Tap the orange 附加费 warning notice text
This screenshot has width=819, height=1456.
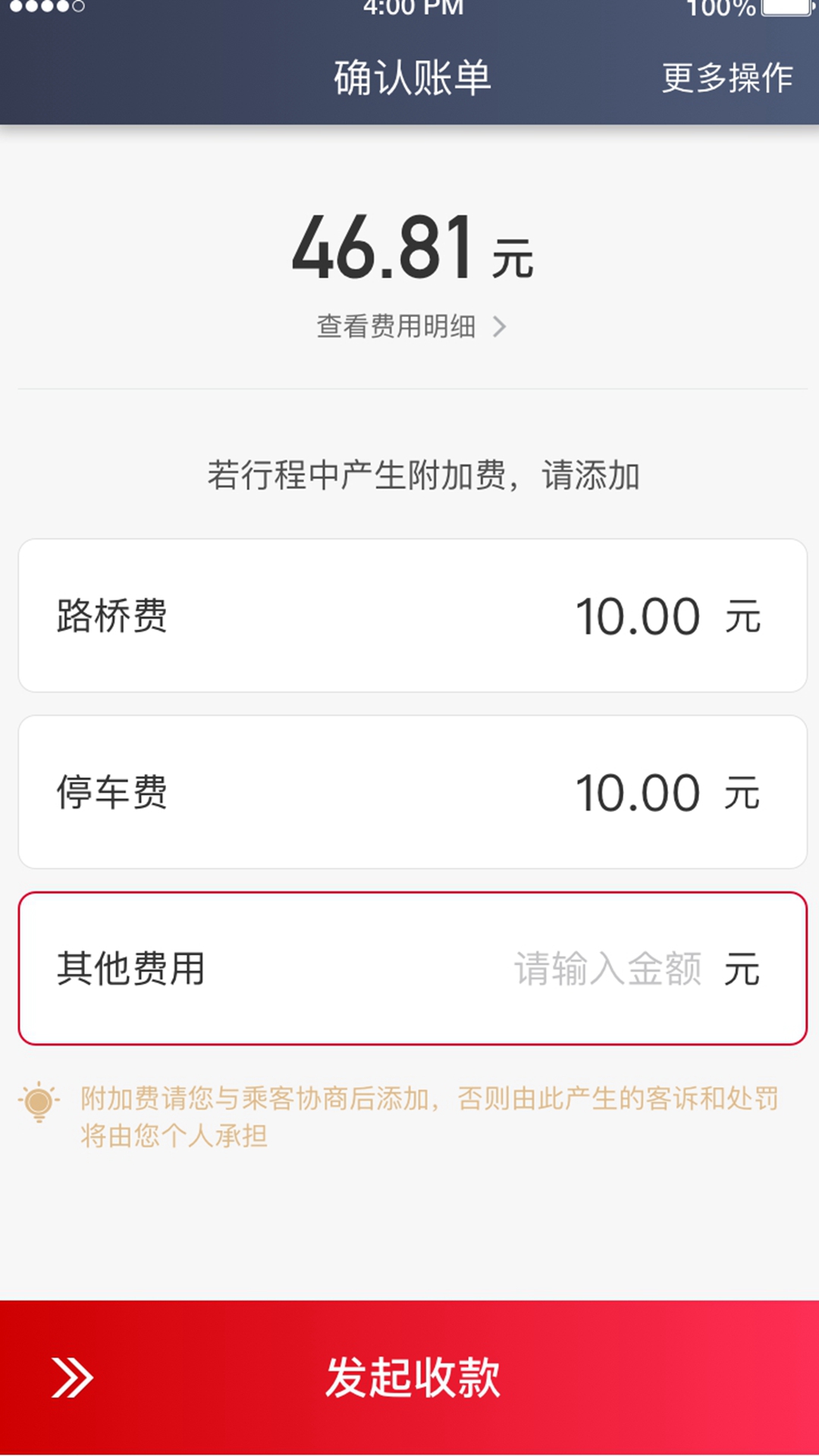(x=429, y=1117)
